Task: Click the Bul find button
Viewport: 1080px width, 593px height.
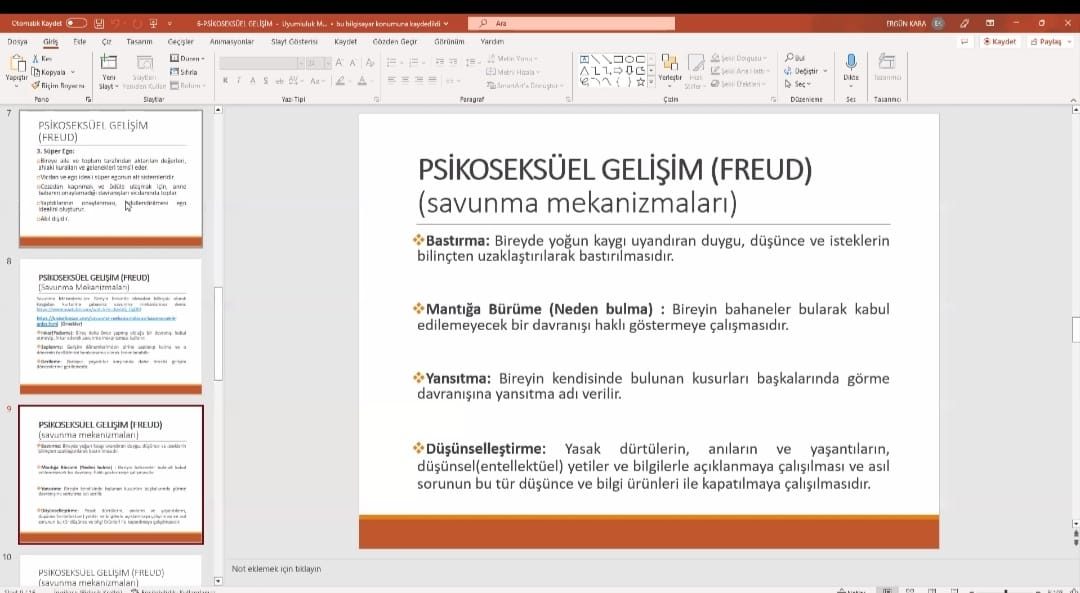Action: (796, 59)
